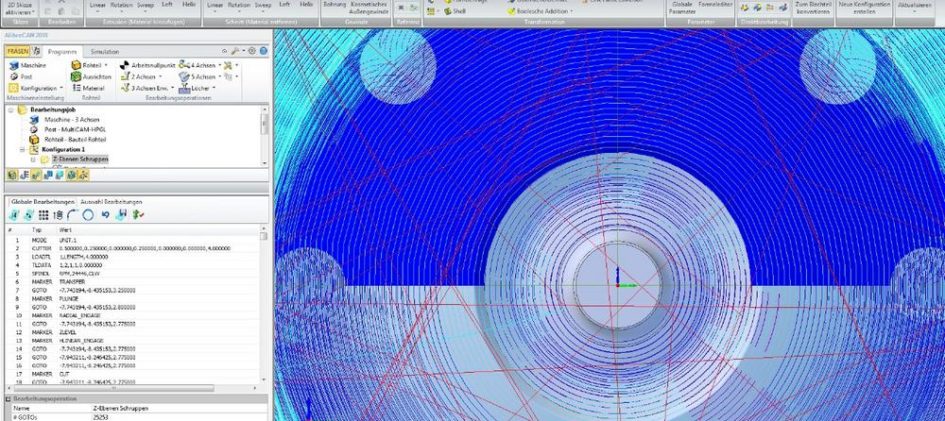
Task: Click the fifth icon in tree bottom toolbar
Action: (60, 175)
